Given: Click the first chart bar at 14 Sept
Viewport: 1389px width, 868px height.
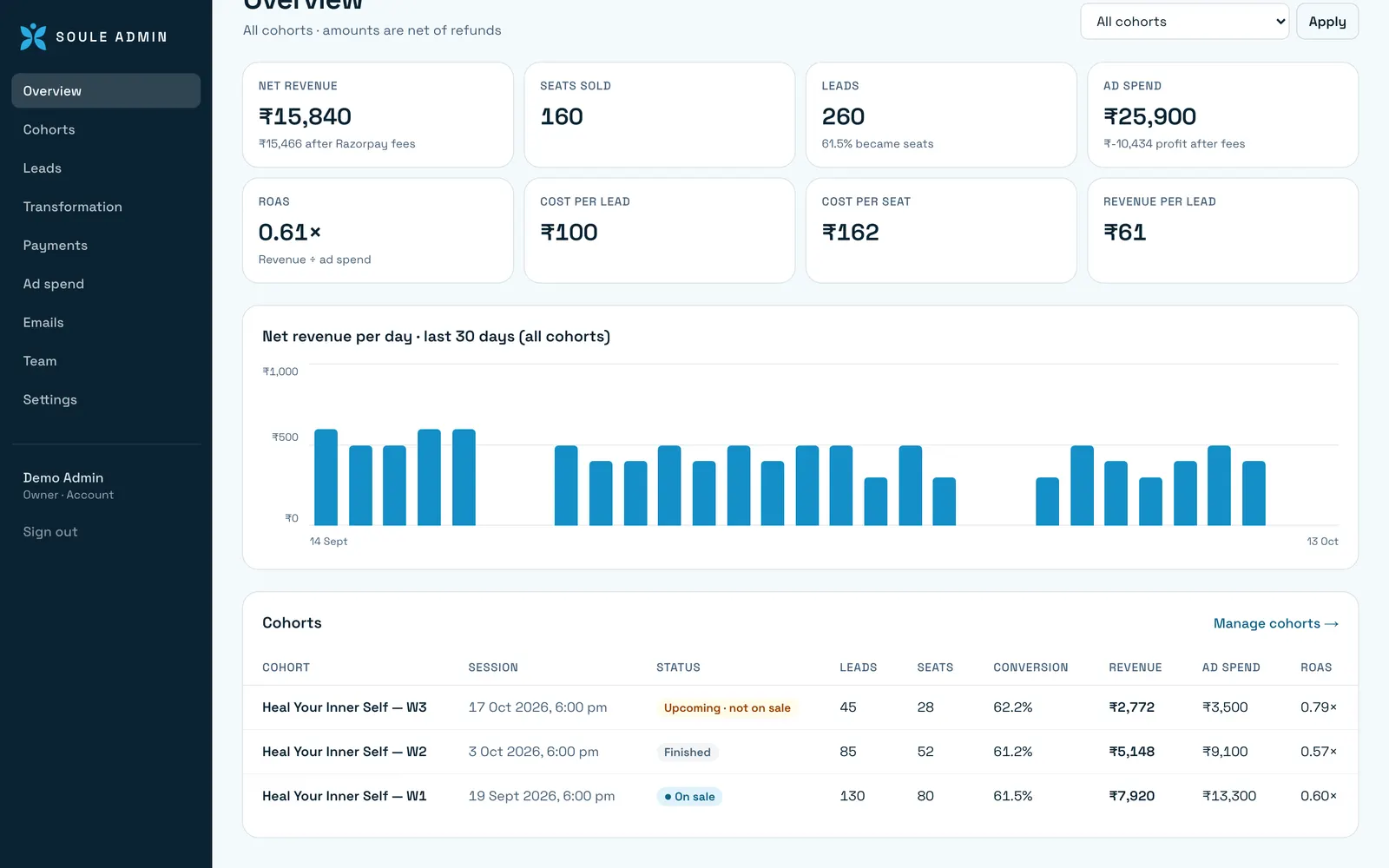Looking at the screenshot, I should tap(326, 477).
